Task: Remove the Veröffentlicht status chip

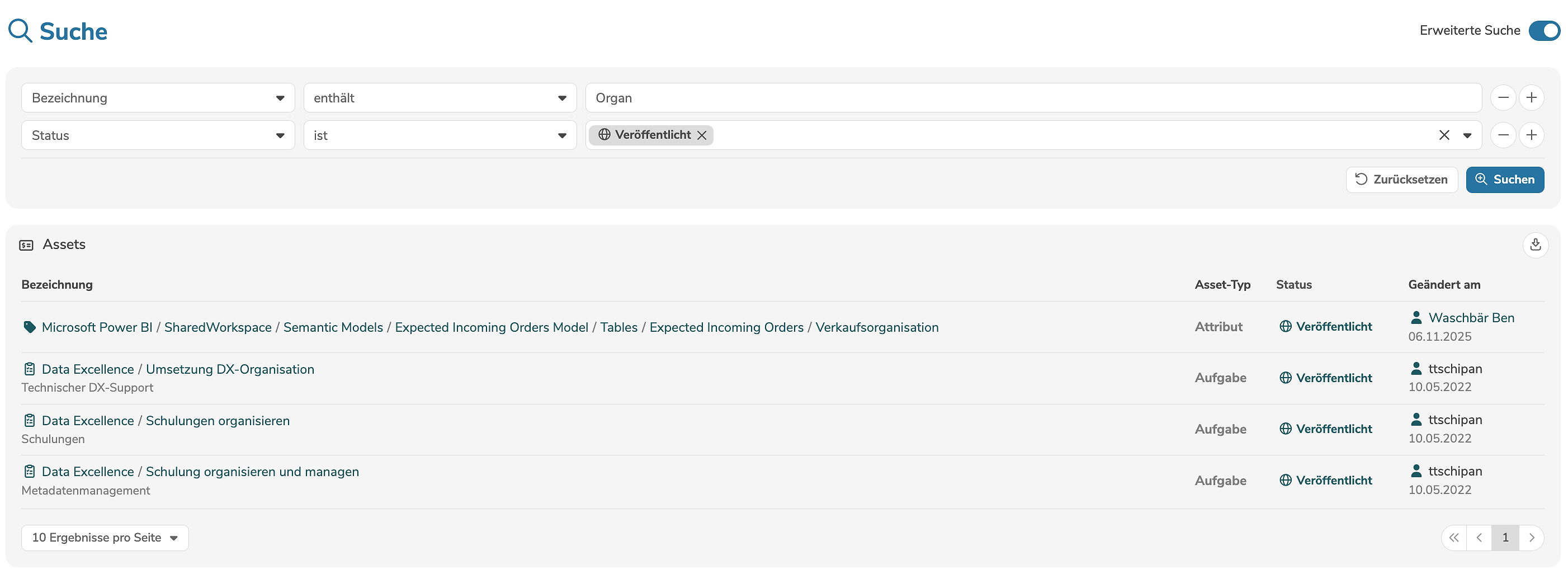Action: coord(702,135)
